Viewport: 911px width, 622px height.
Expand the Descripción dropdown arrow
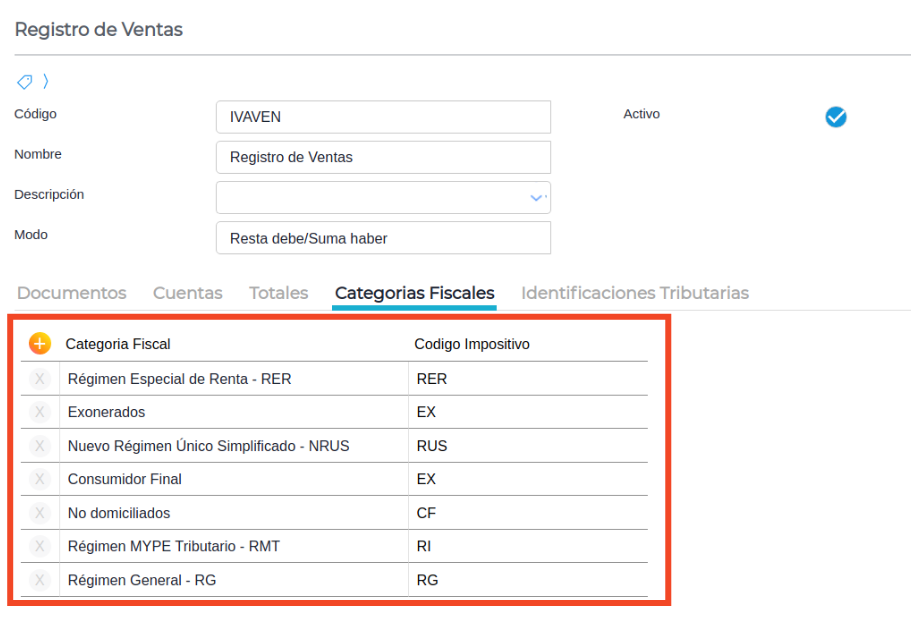coord(537,198)
